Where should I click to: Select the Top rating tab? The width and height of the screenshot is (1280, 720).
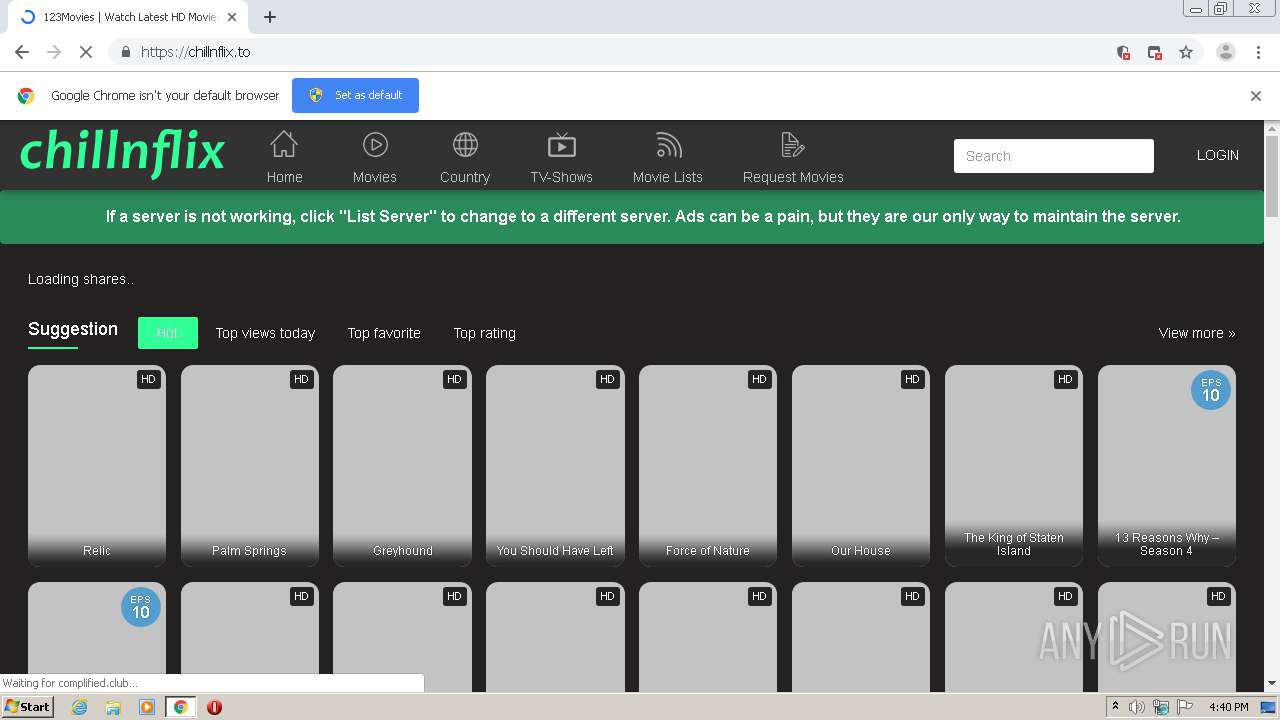485,333
